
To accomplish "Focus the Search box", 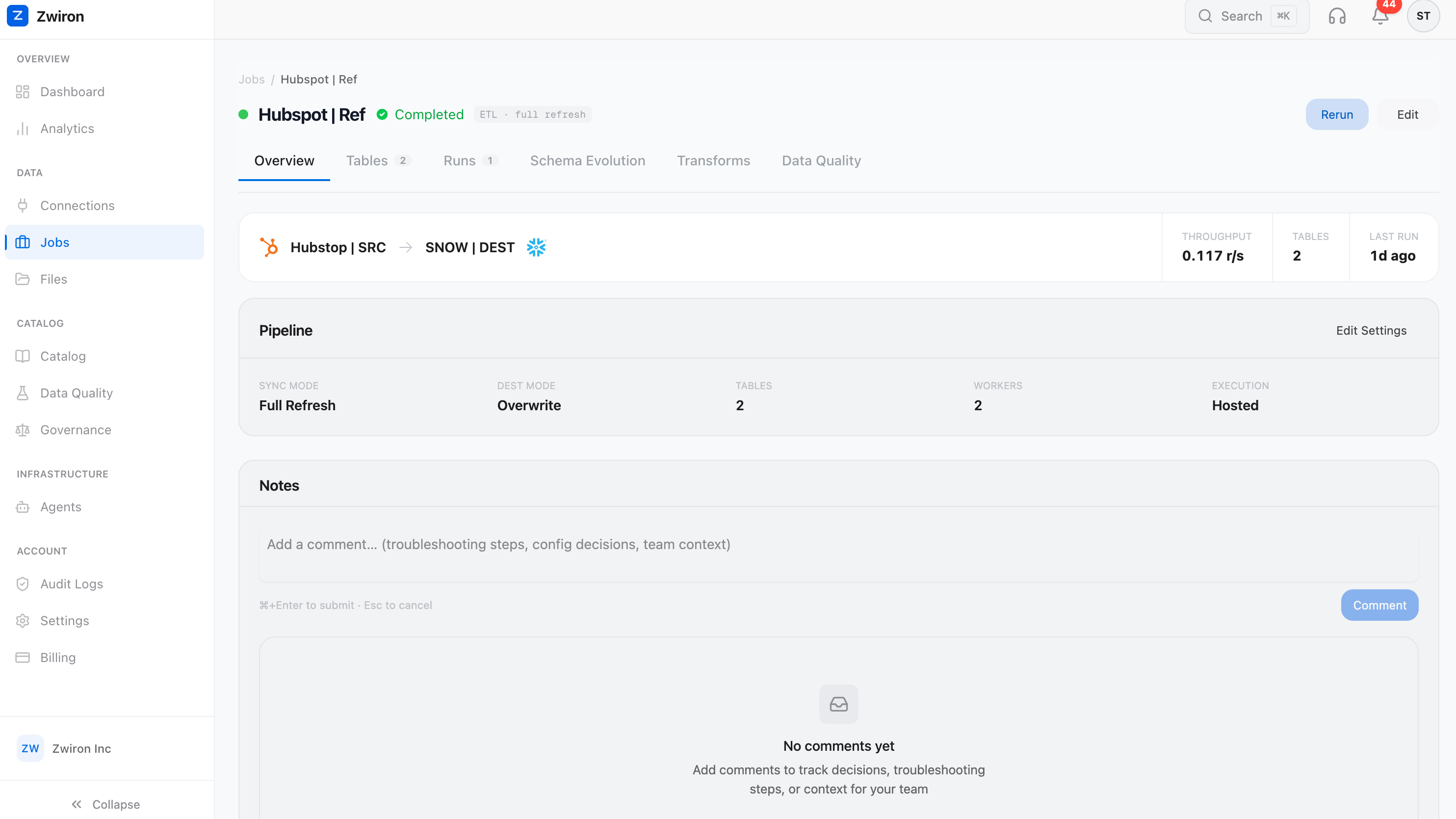I will pos(1247,16).
